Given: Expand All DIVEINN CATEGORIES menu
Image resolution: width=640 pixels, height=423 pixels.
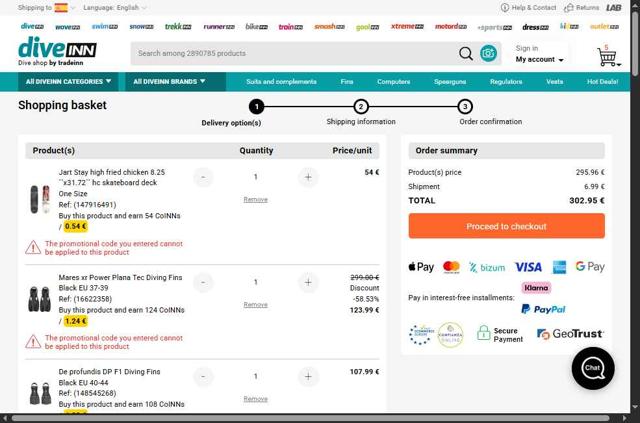Looking at the screenshot, I should pos(68,82).
